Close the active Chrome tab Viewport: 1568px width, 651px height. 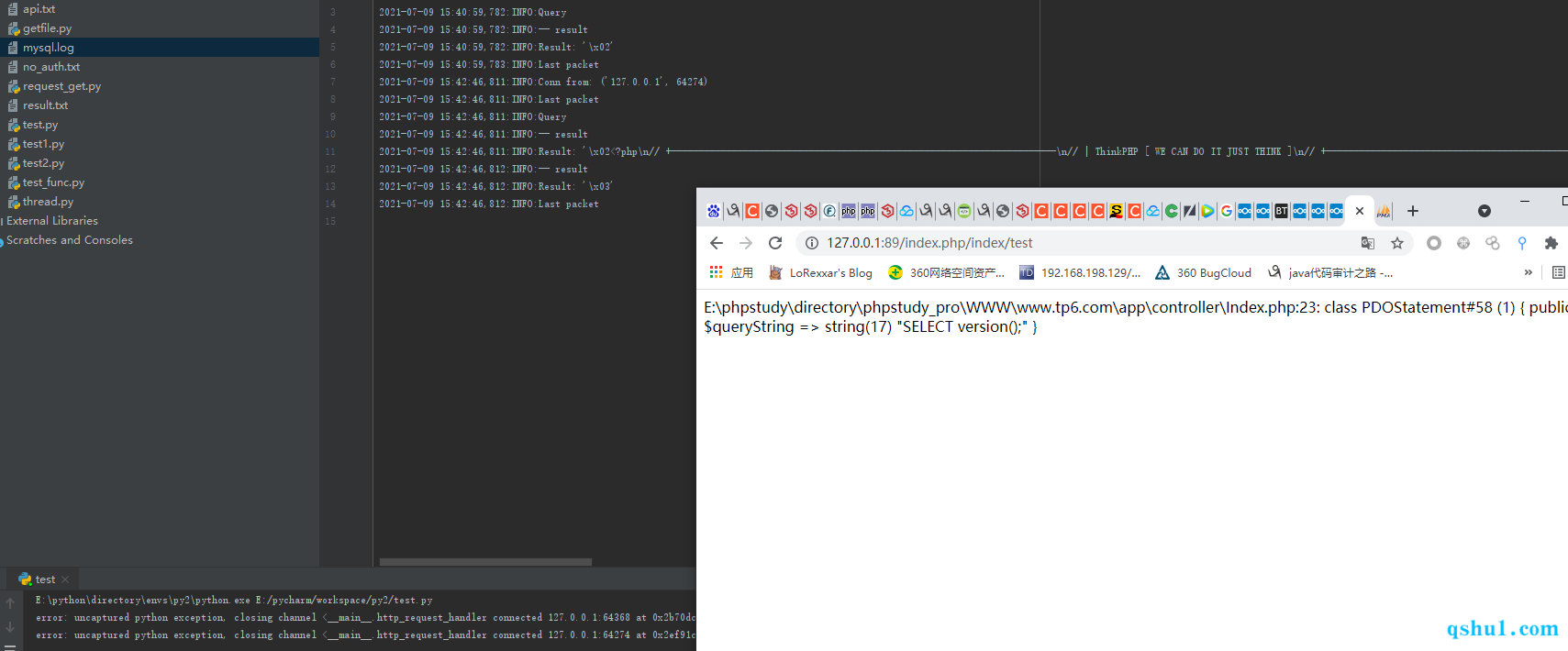point(1360,211)
